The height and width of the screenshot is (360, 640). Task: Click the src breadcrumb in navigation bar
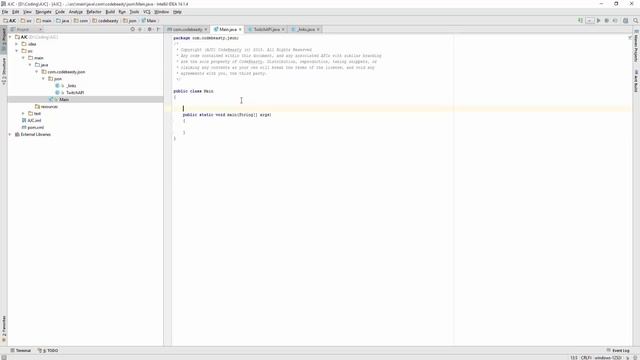pyautogui.click(x=26, y=20)
